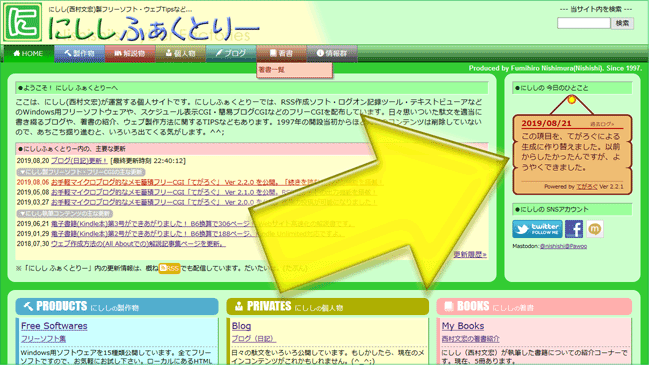Open the My Books link
This screenshot has width=649, height=365.
(x=463, y=326)
